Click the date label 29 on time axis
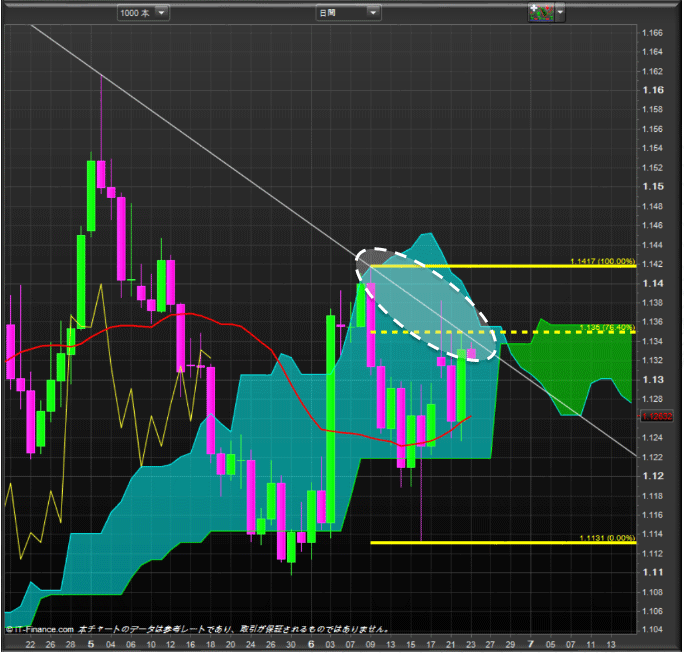Image resolution: width=684 pixels, height=653 pixels. pos(510,645)
